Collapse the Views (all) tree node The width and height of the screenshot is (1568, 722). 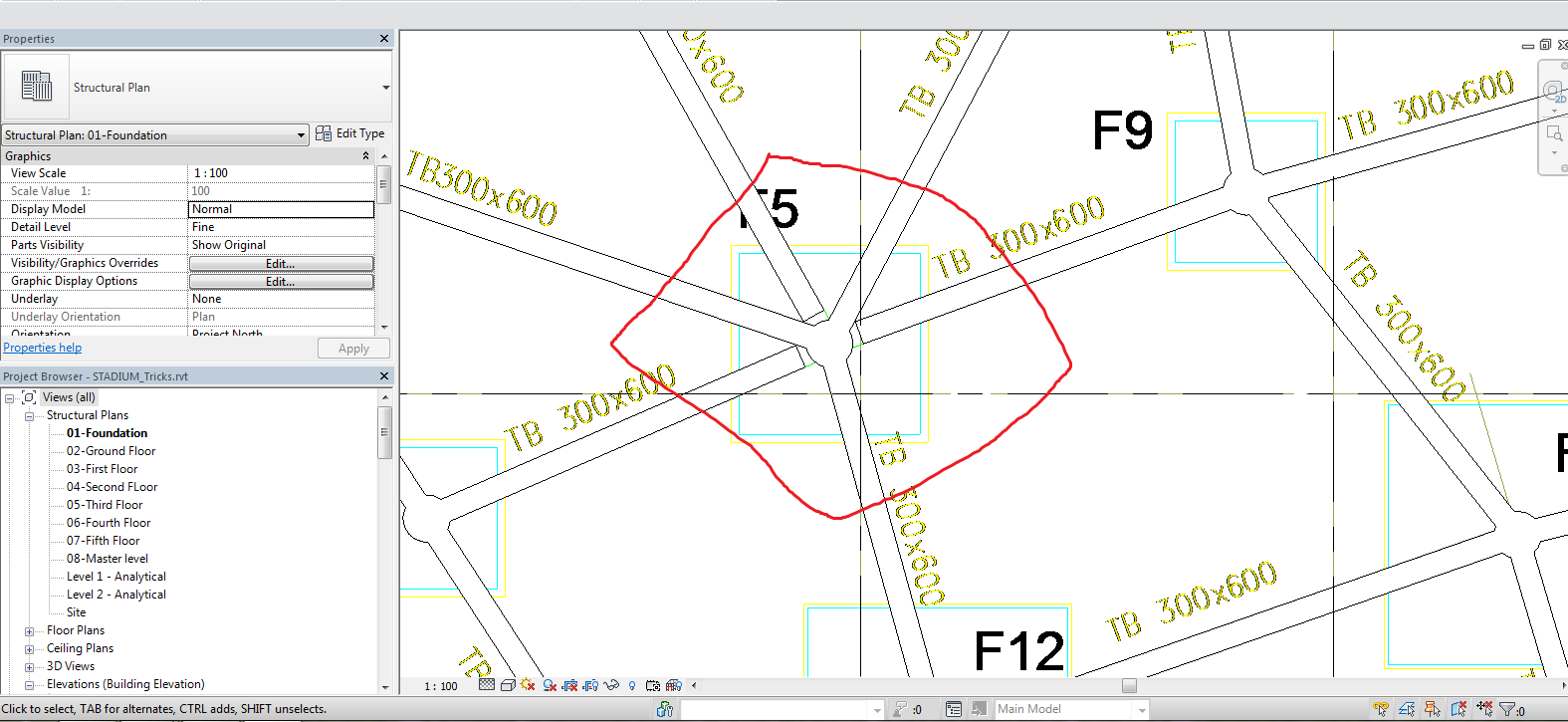pyautogui.click(x=9, y=397)
